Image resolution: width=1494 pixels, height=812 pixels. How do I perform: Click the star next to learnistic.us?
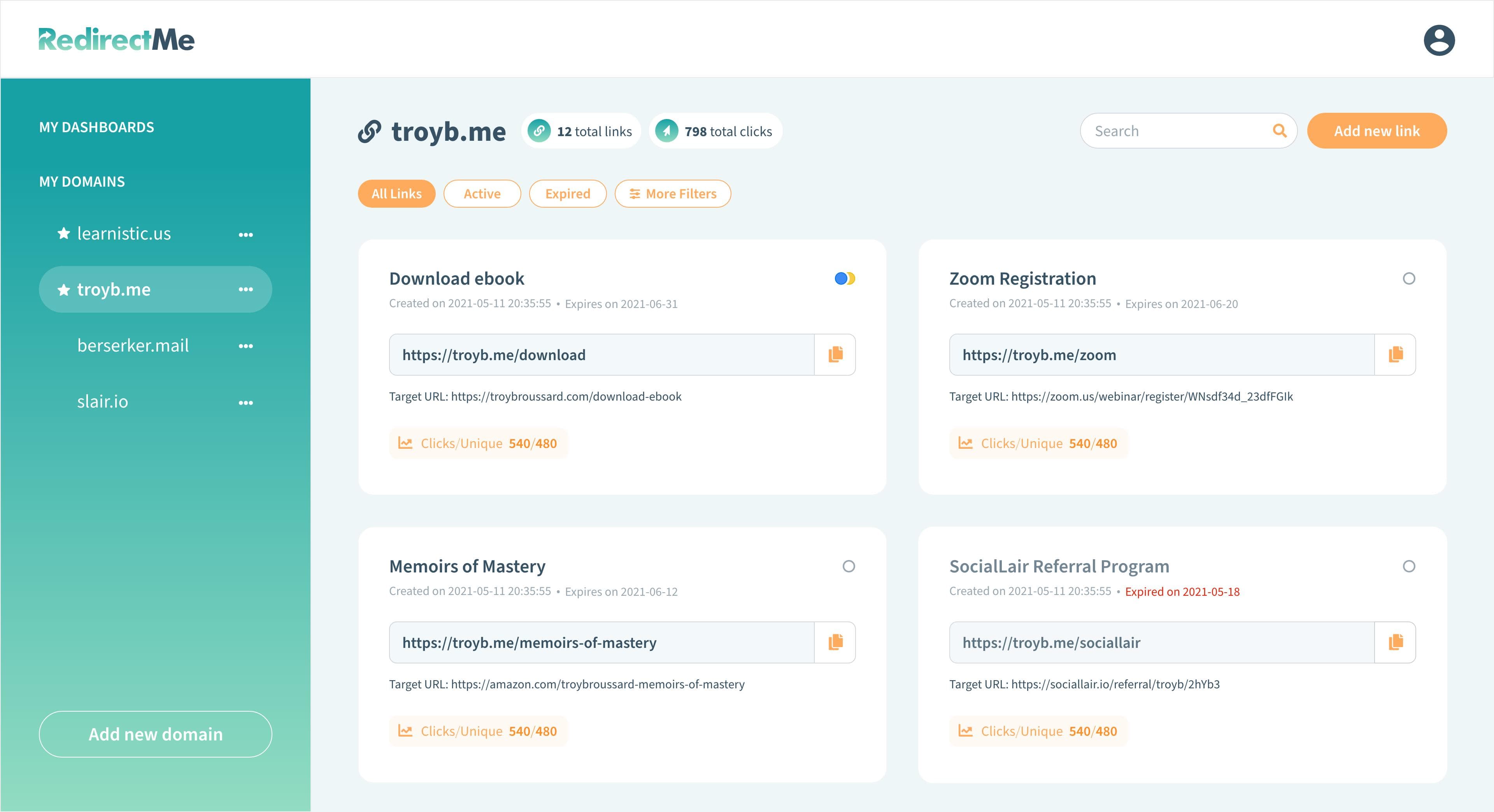point(64,234)
